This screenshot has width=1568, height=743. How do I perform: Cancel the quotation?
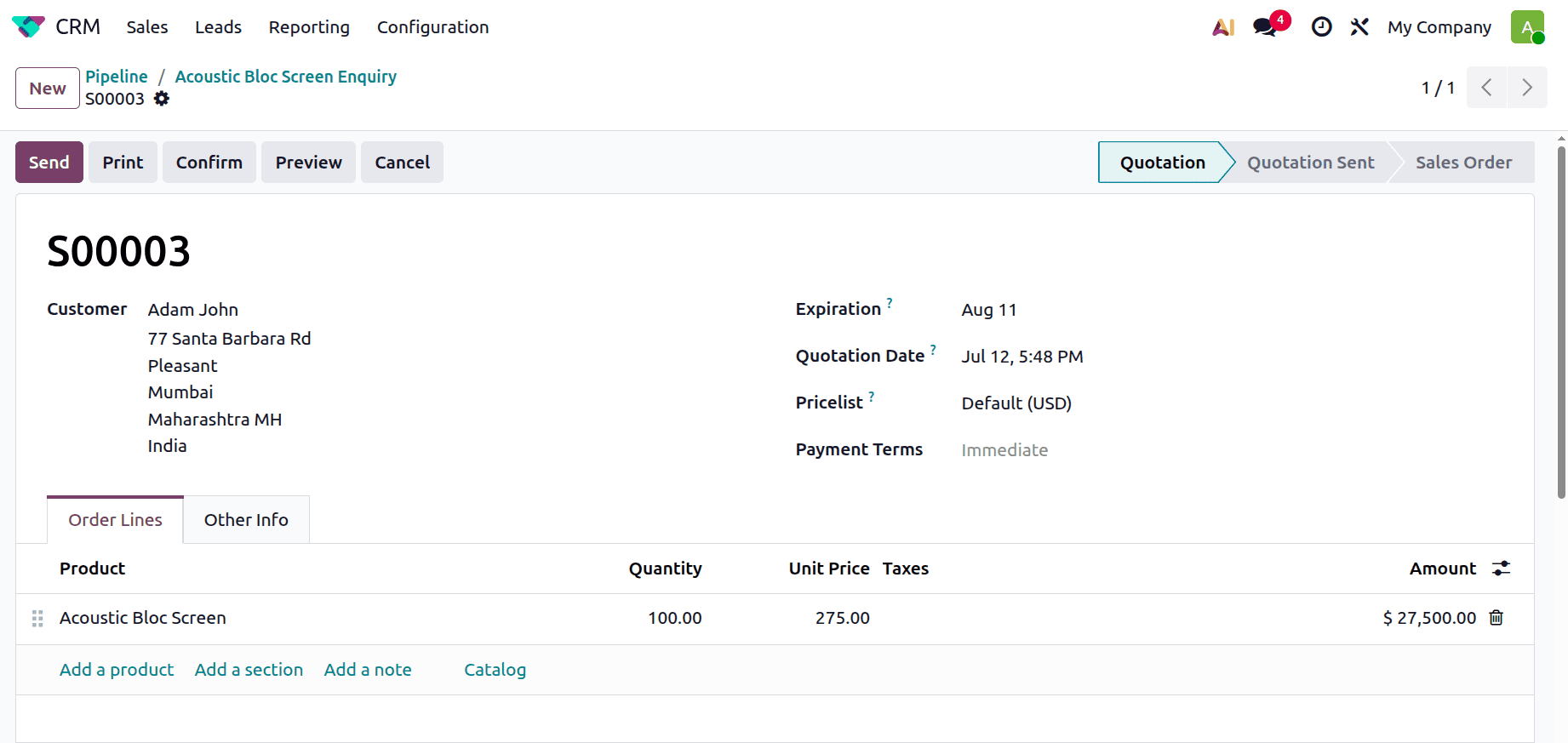(402, 163)
